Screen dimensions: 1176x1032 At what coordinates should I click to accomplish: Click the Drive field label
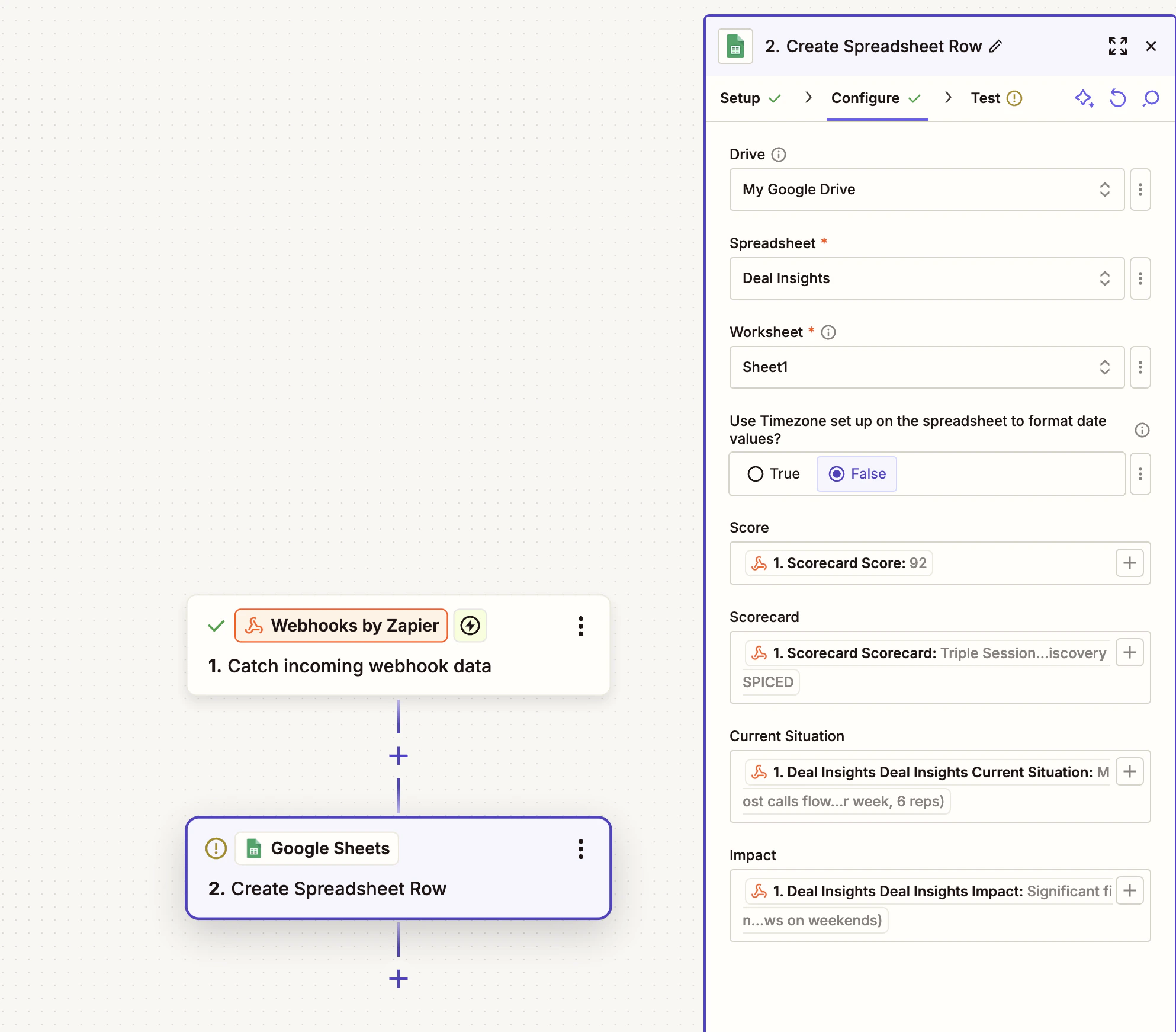[747, 155]
